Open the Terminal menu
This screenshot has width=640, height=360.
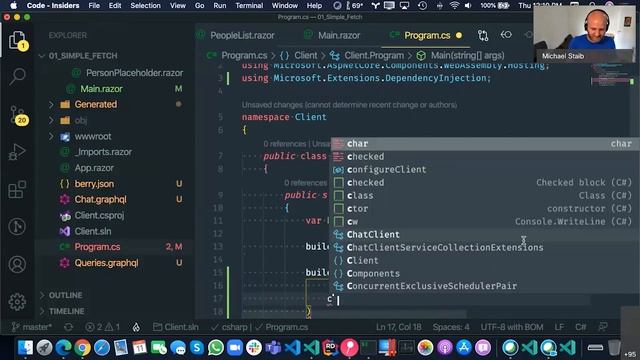coord(249,6)
